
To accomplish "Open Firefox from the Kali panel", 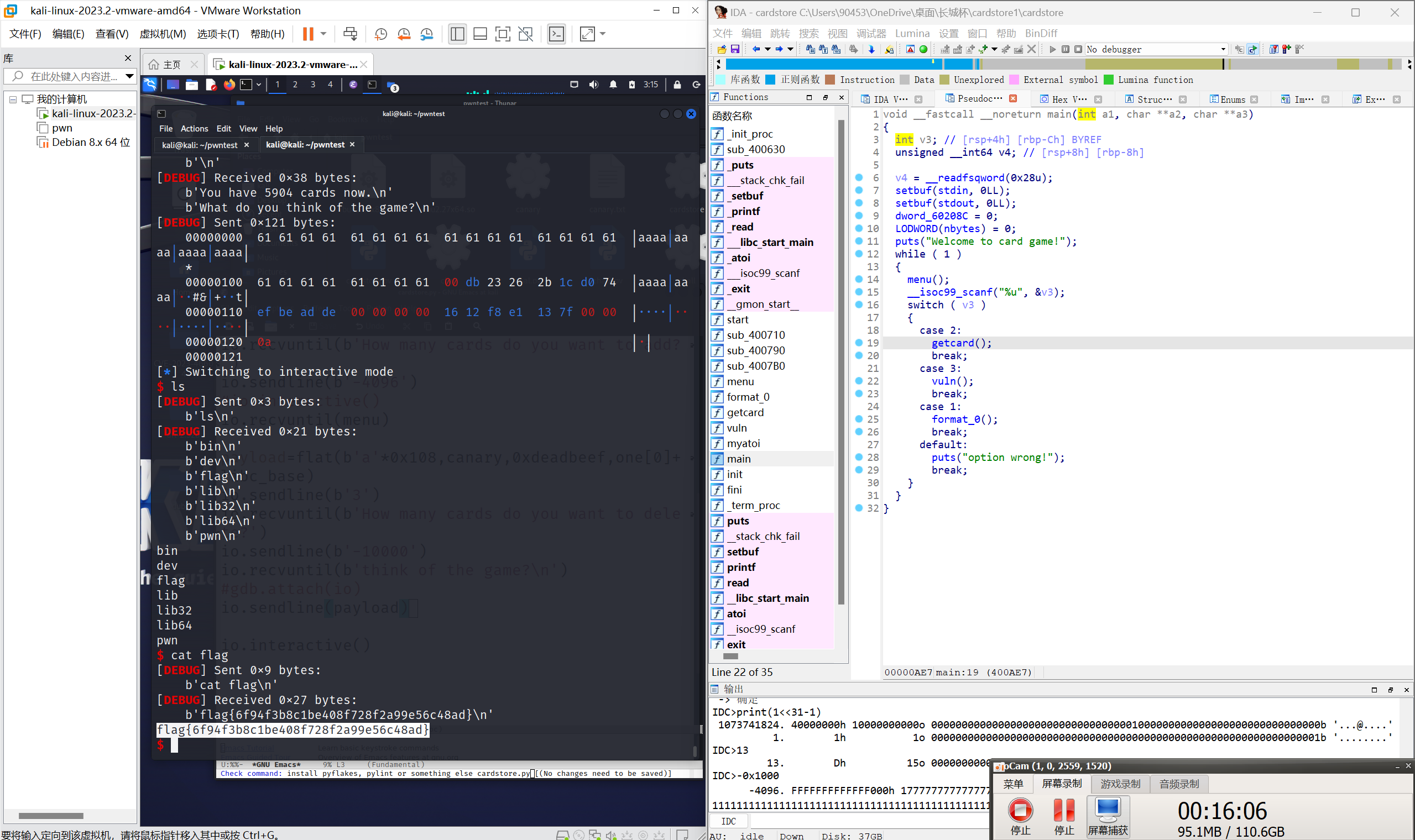I will click(x=229, y=85).
